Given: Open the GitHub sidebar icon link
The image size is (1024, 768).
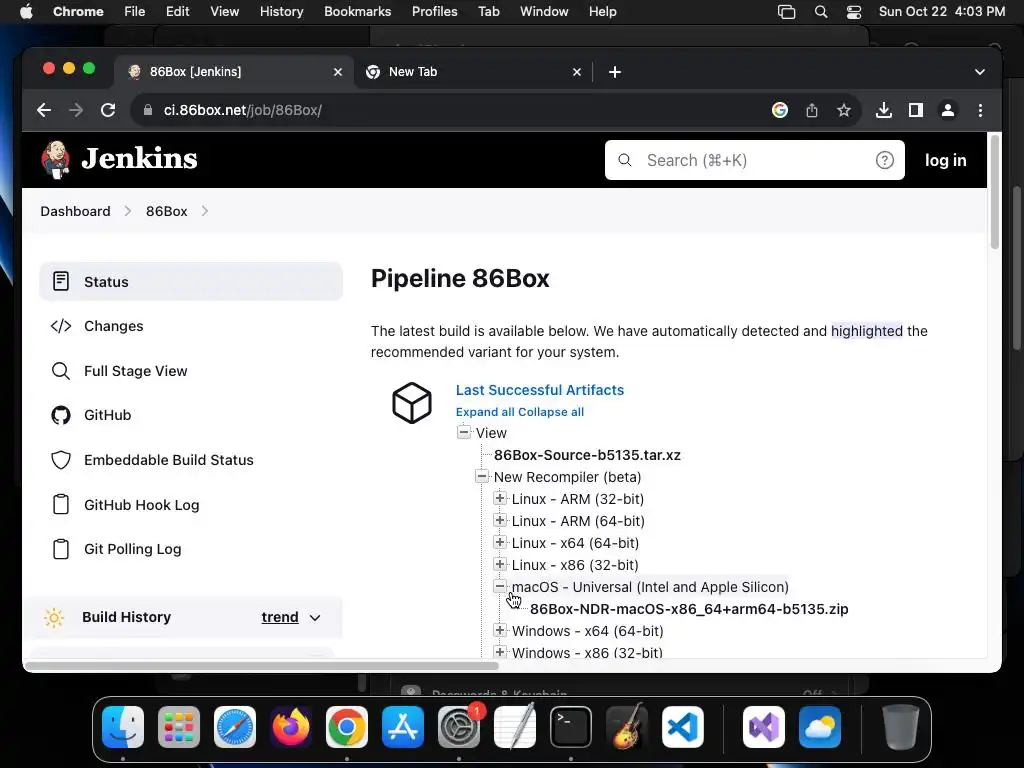Looking at the screenshot, I should pyautogui.click(x=61, y=415).
